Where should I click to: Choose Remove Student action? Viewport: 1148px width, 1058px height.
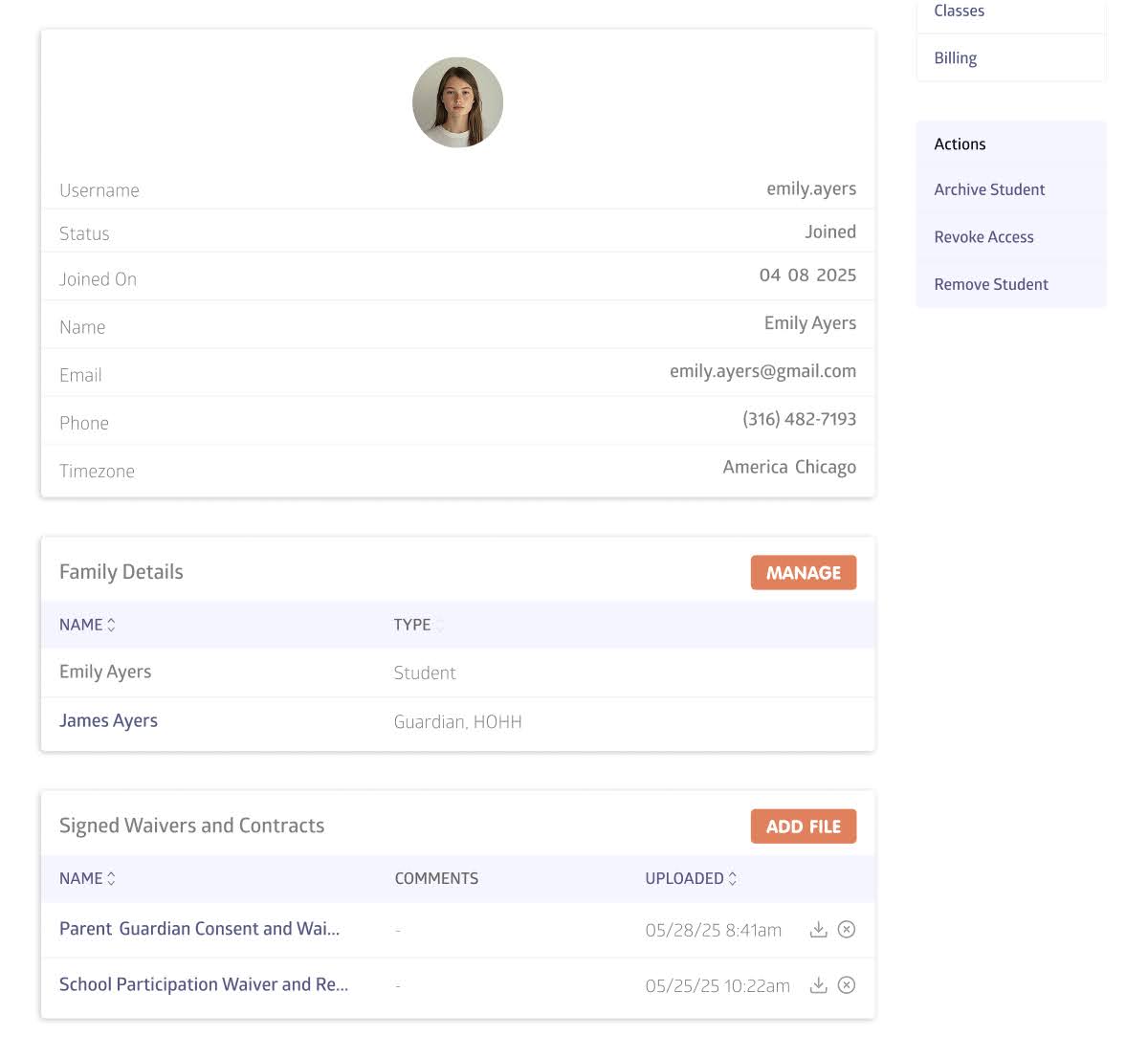[x=991, y=284]
